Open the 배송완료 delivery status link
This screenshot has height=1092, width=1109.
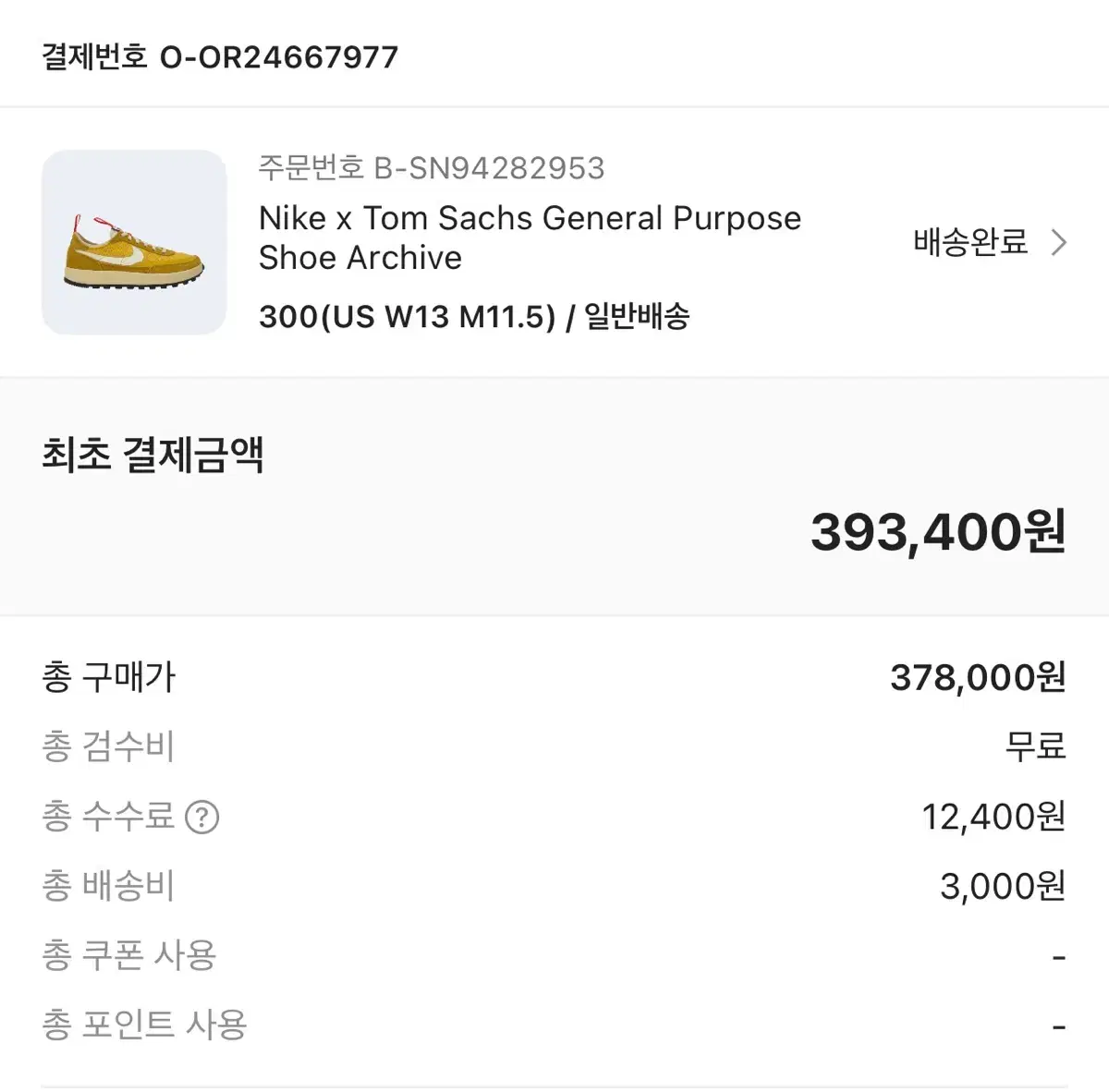pos(970,242)
